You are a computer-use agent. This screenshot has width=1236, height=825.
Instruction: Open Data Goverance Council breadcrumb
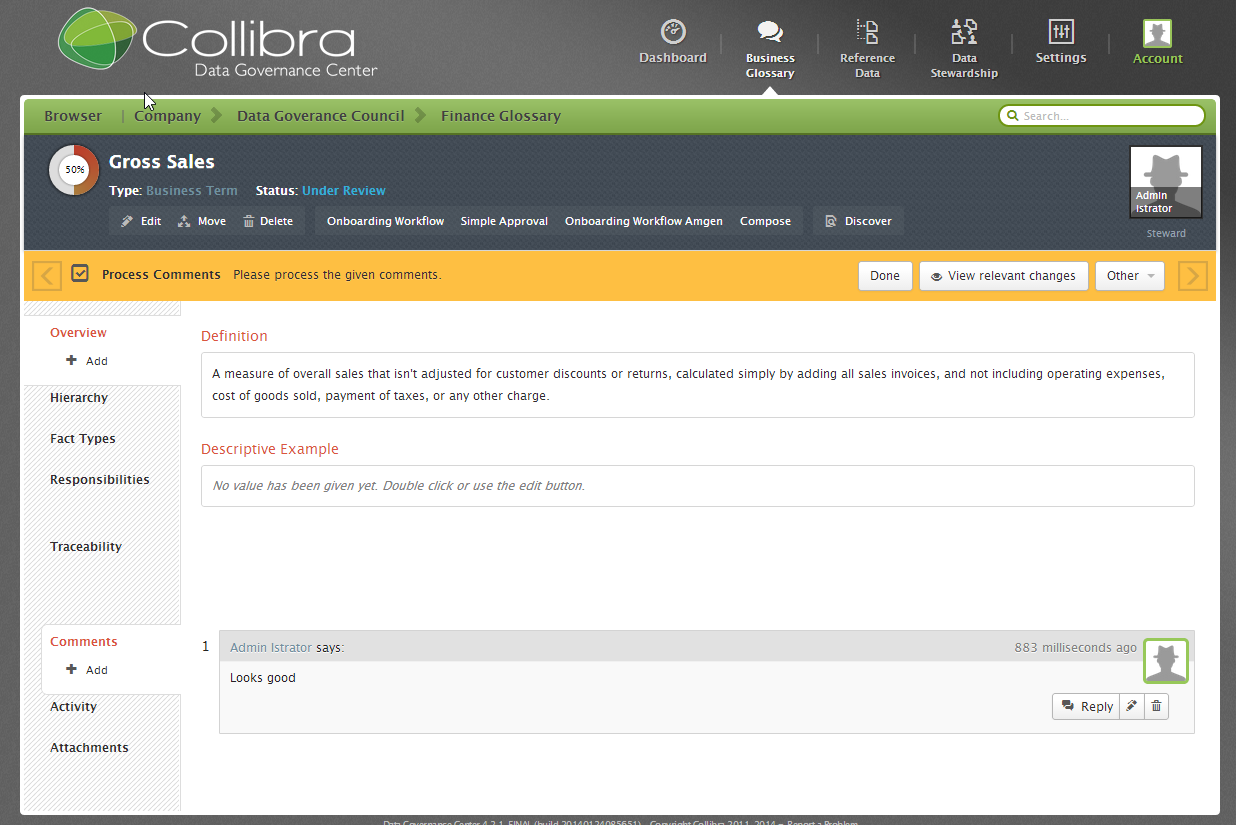[x=321, y=116]
